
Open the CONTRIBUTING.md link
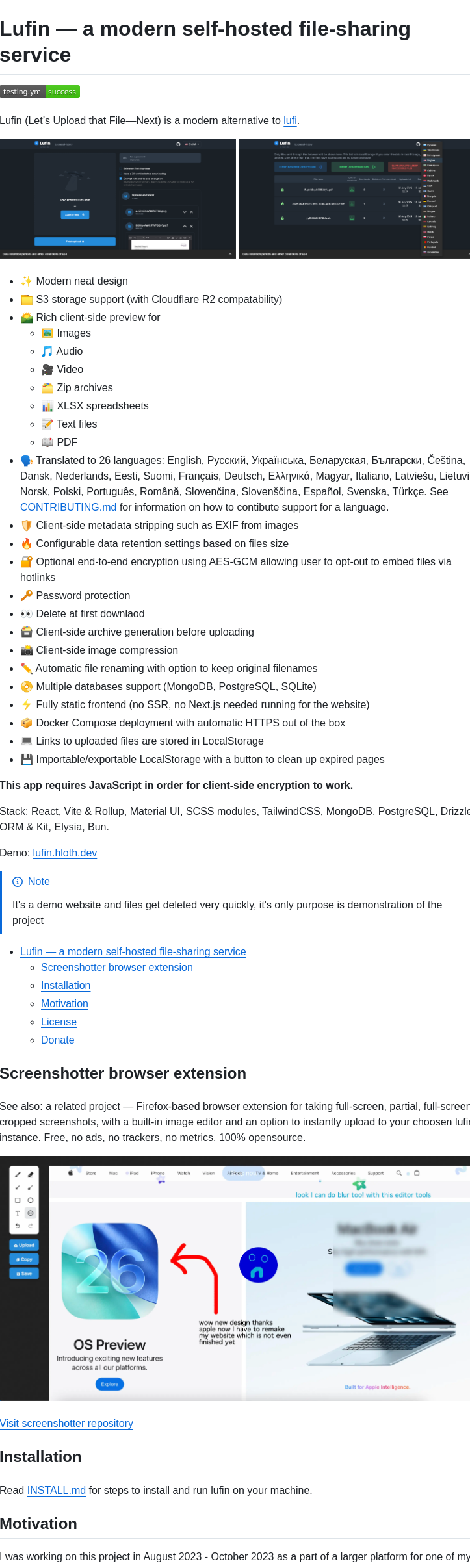(x=68, y=507)
